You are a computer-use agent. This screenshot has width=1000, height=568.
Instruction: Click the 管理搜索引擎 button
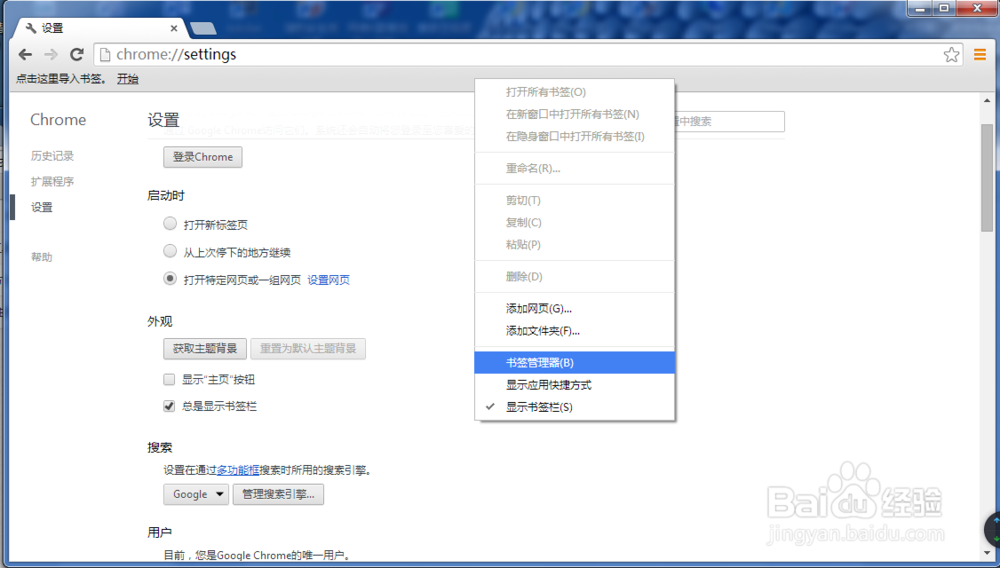pyautogui.click(x=278, y=494)
